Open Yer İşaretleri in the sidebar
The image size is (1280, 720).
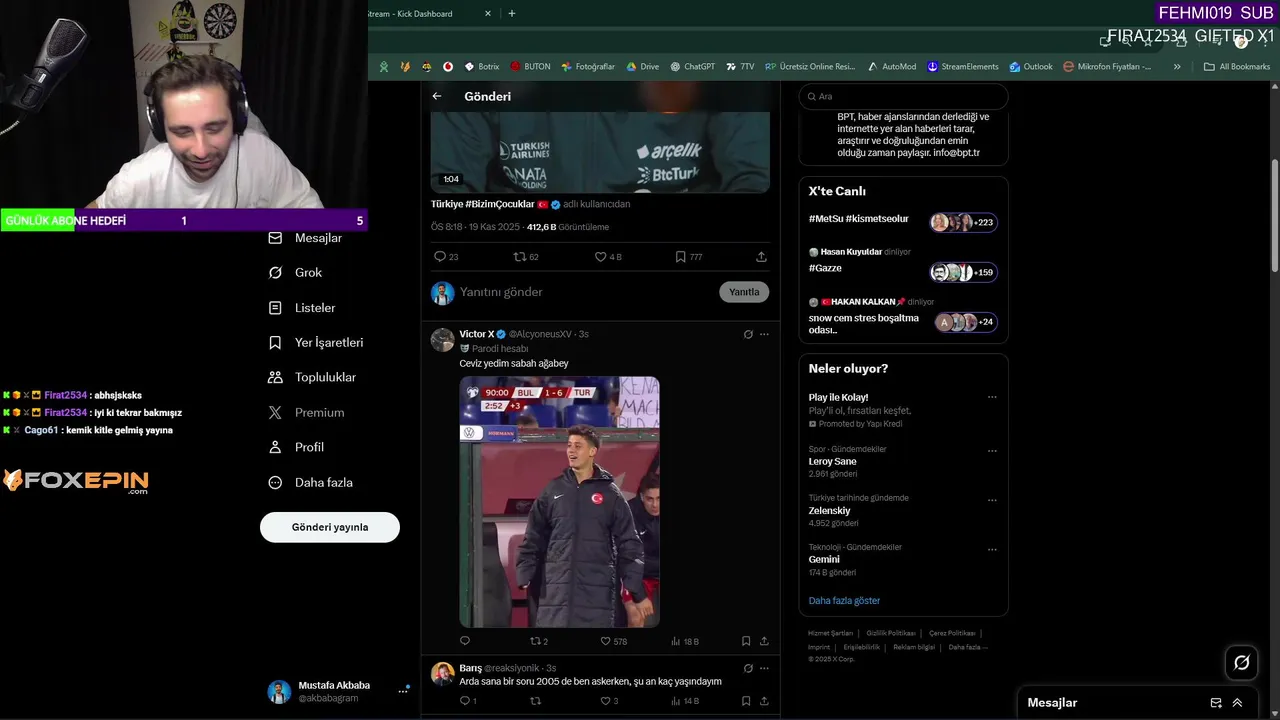pos(316,342)
